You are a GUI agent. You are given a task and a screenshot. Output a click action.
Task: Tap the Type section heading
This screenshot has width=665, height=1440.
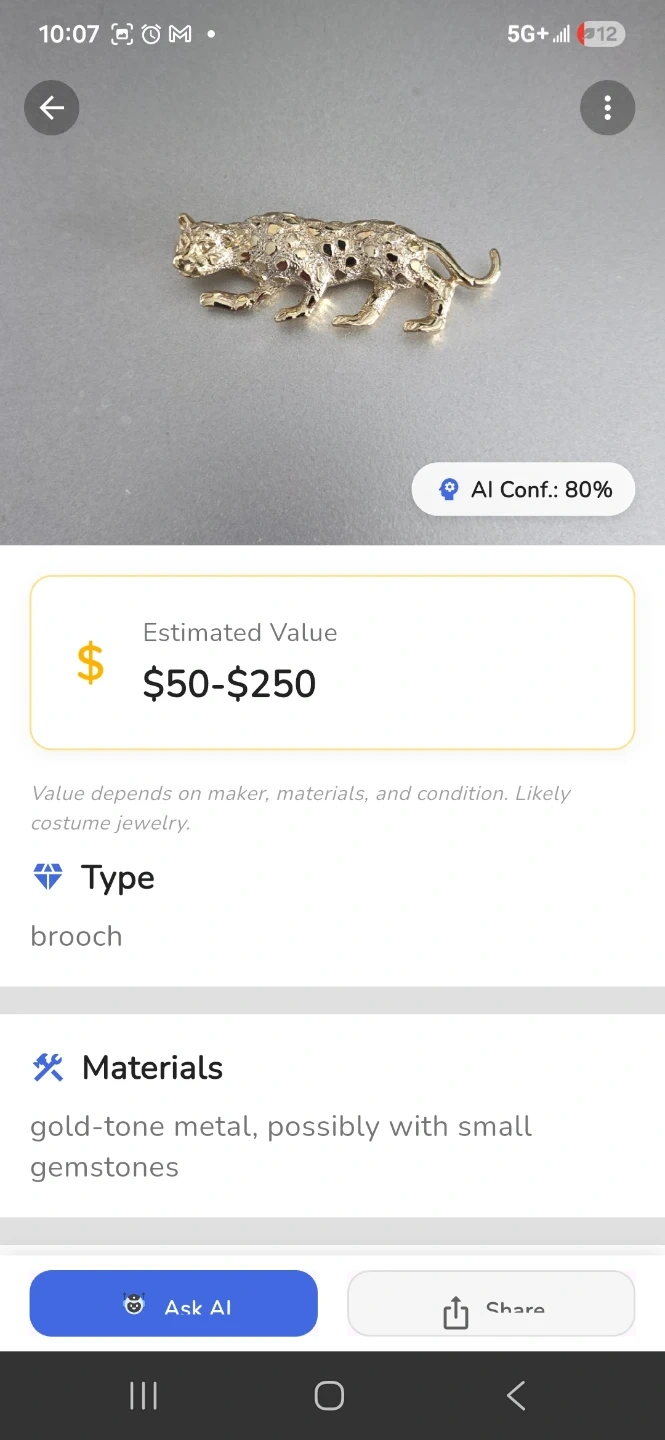coord(118,877)
